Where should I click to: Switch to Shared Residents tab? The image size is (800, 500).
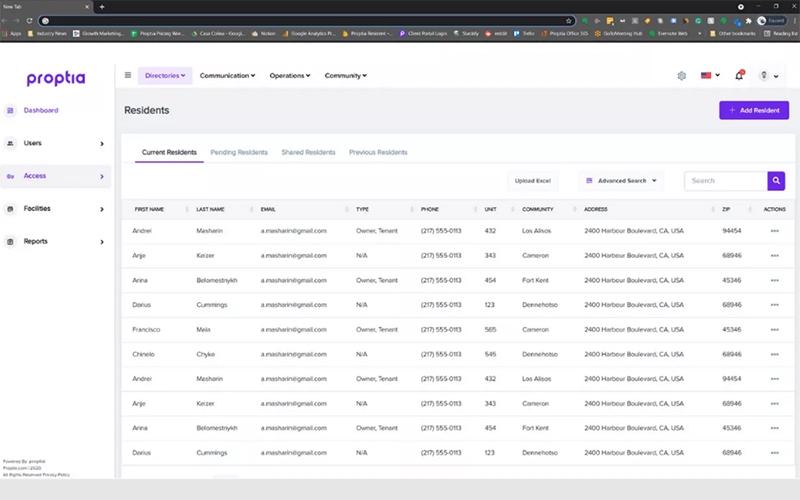coord(308,152)
